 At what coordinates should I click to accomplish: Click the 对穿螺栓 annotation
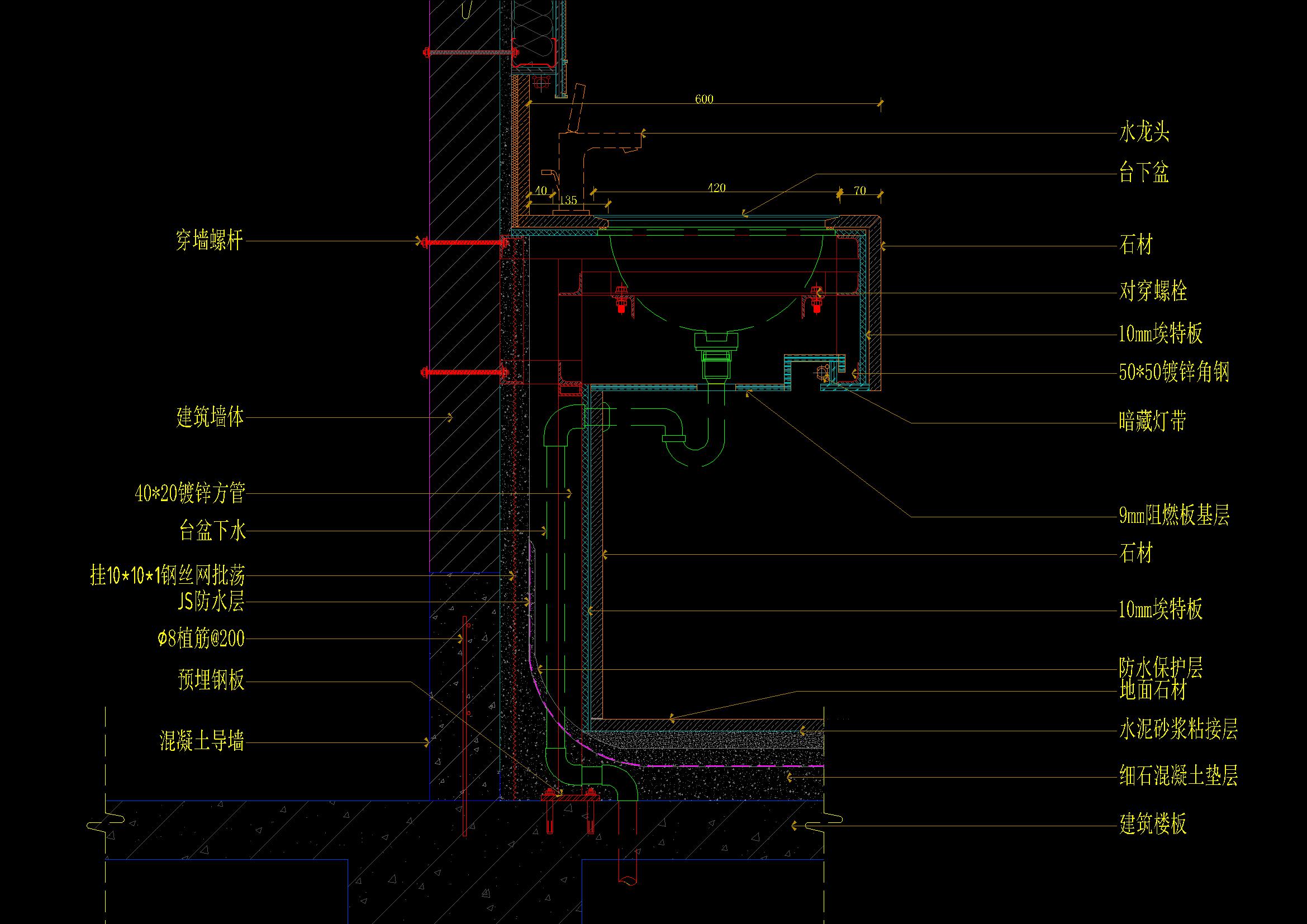1153,292
